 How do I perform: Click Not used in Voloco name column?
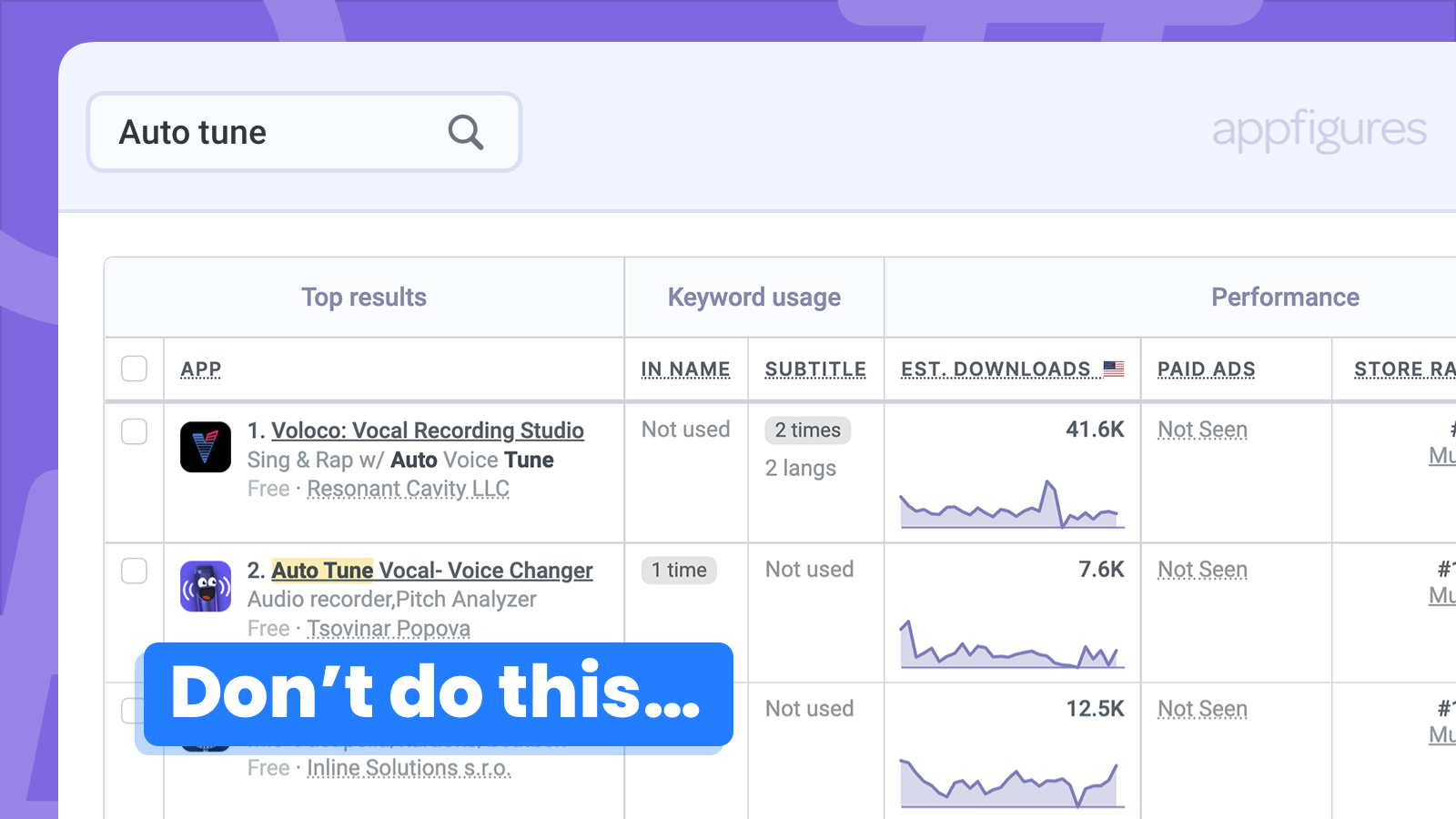pyautogui.click(x=685, y=430)
